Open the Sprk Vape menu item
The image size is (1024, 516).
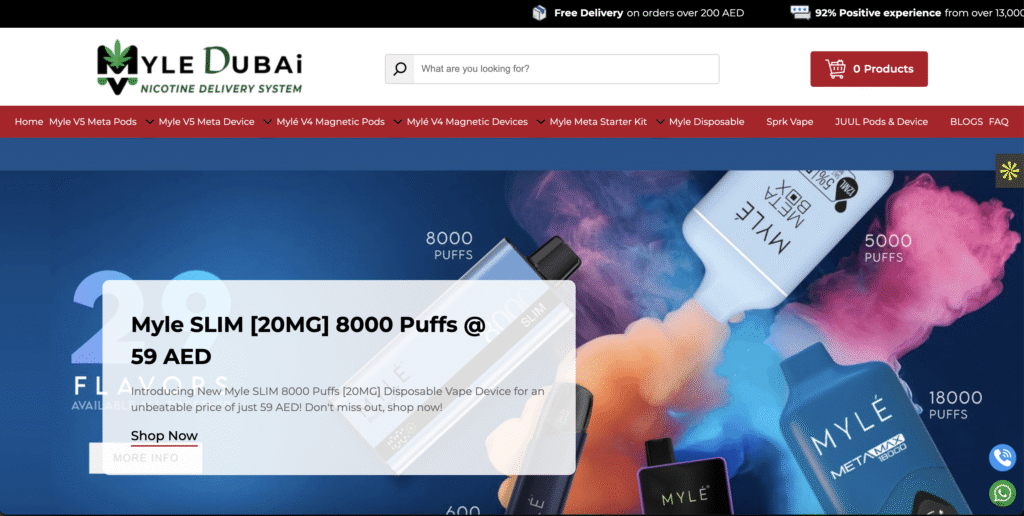[789, 122]
